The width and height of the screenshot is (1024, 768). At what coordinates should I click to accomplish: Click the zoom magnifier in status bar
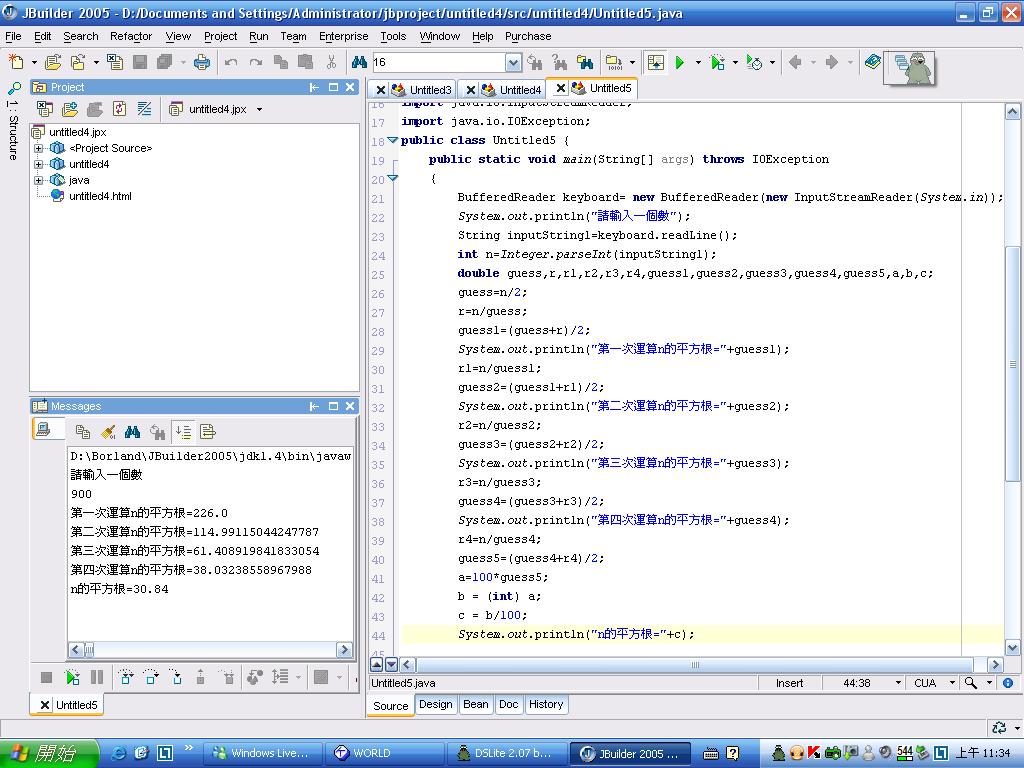(971, 683)
